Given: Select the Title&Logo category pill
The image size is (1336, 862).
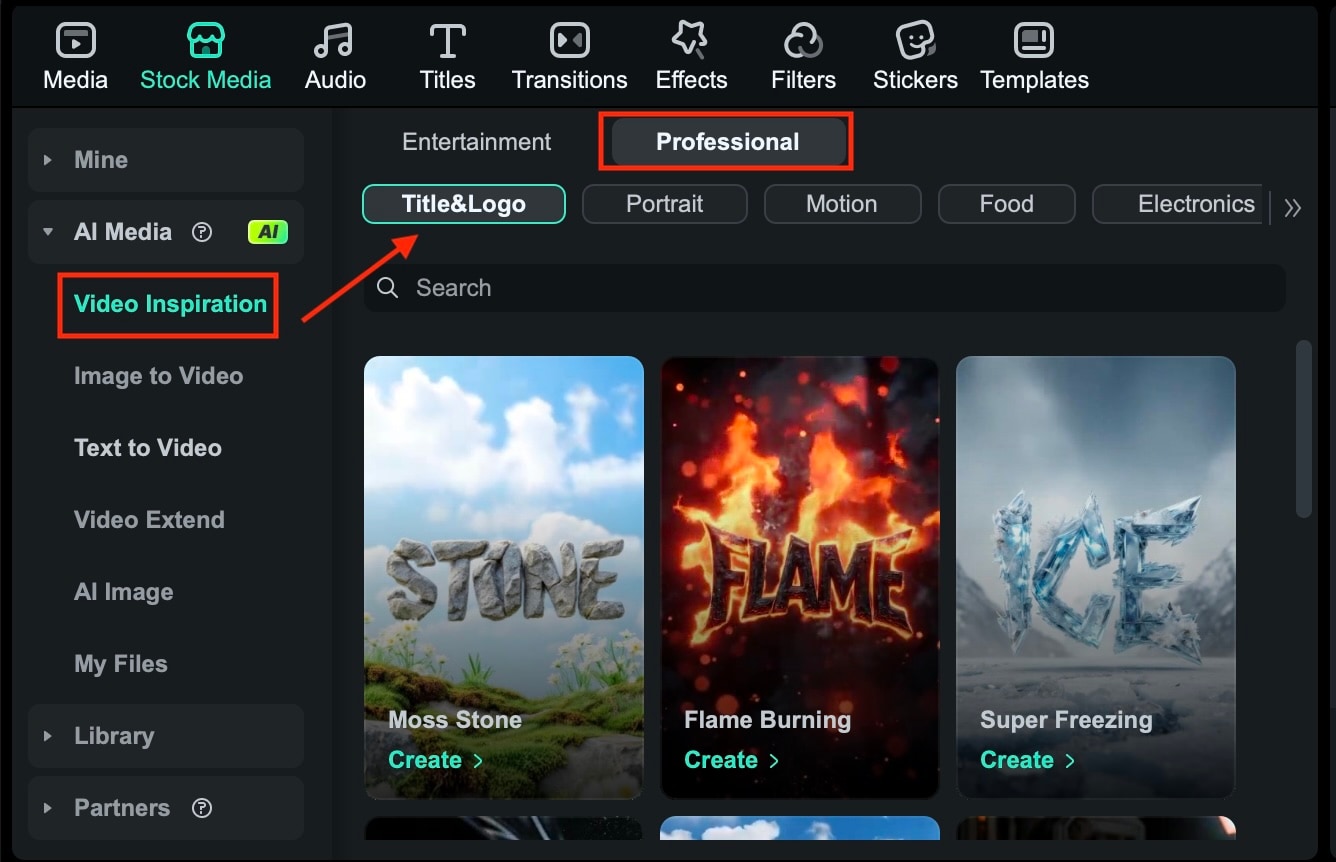Looking at the screenshot, I should pyautogui.click(x=463, y=203).
